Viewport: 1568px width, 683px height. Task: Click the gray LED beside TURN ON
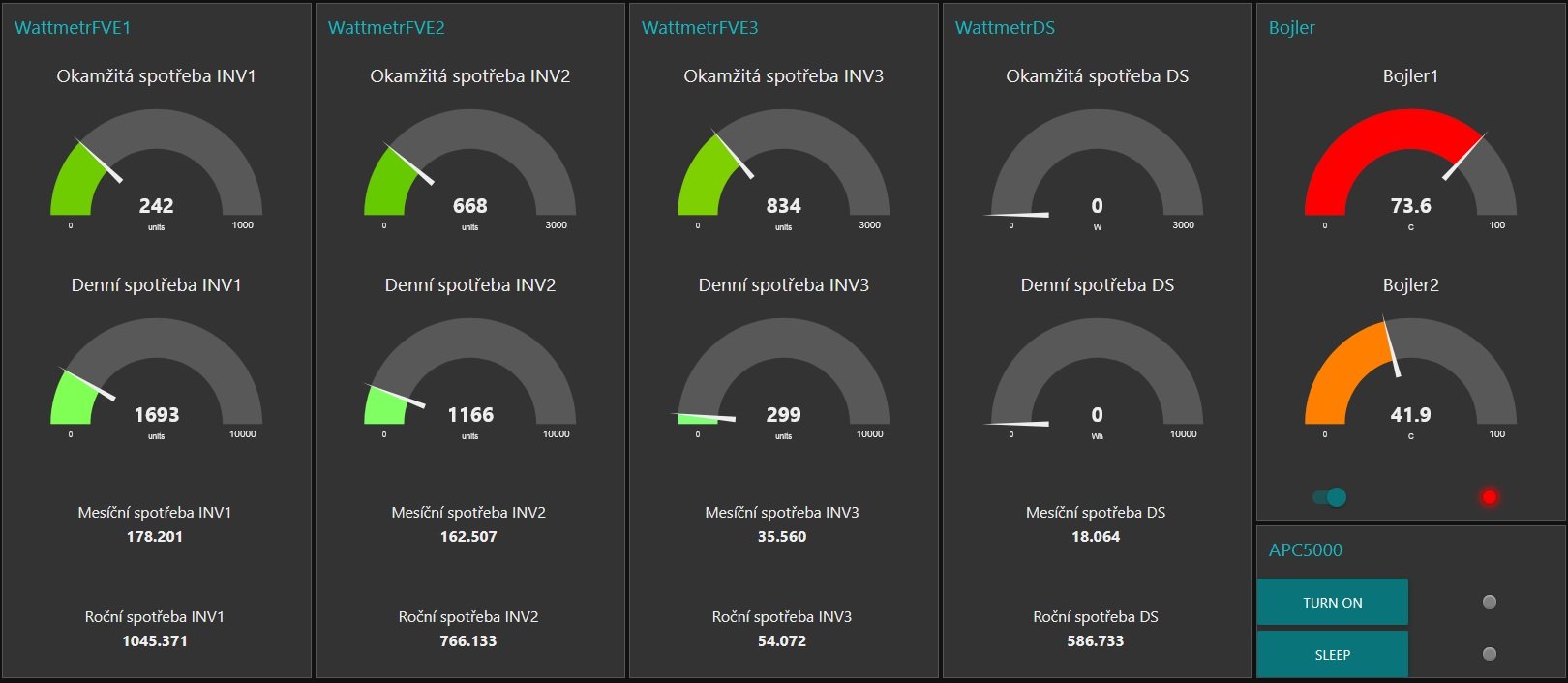1489,602
